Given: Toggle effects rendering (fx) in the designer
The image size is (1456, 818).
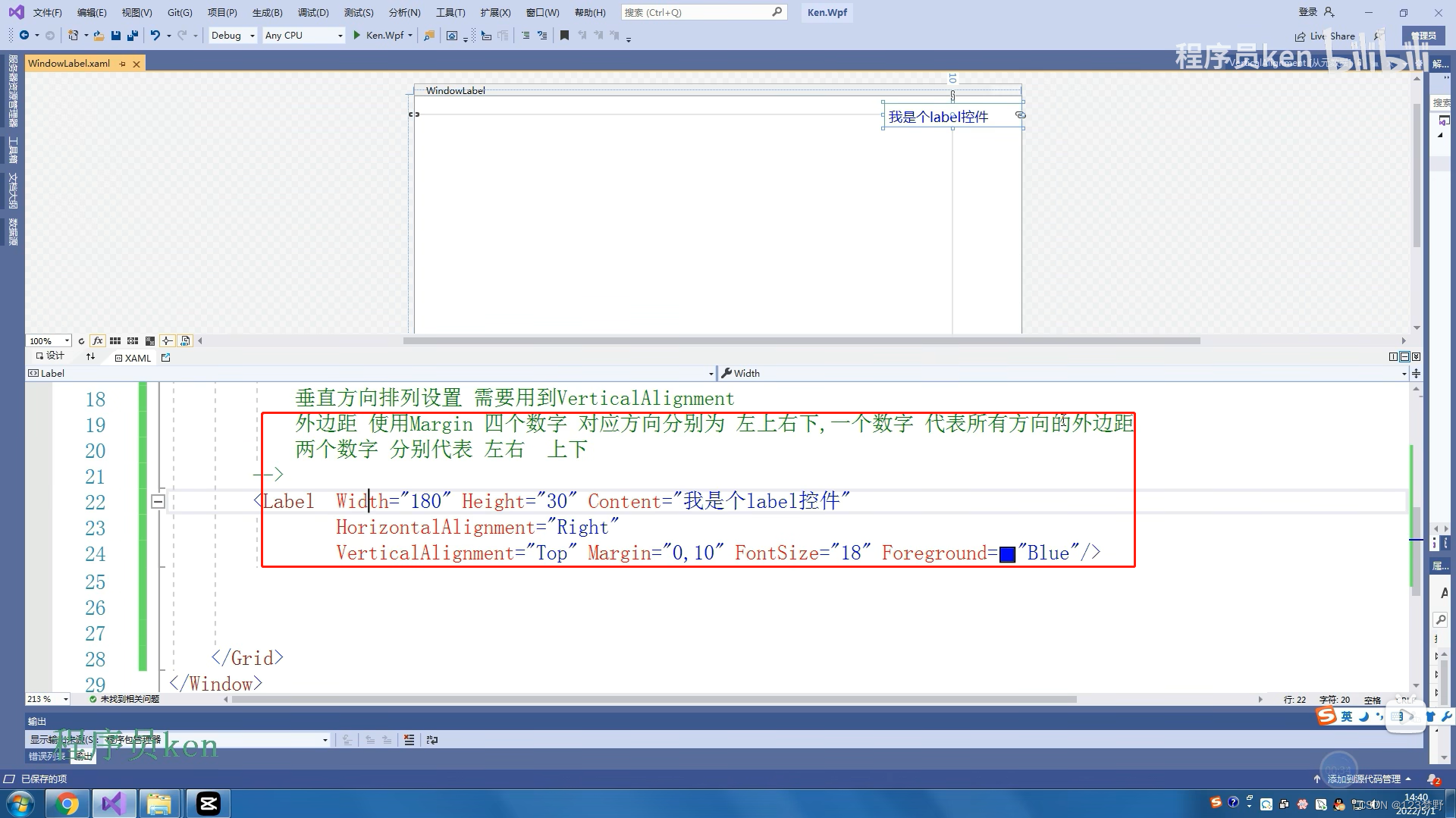Looking at the screenshot, I should tap(97, 340).
